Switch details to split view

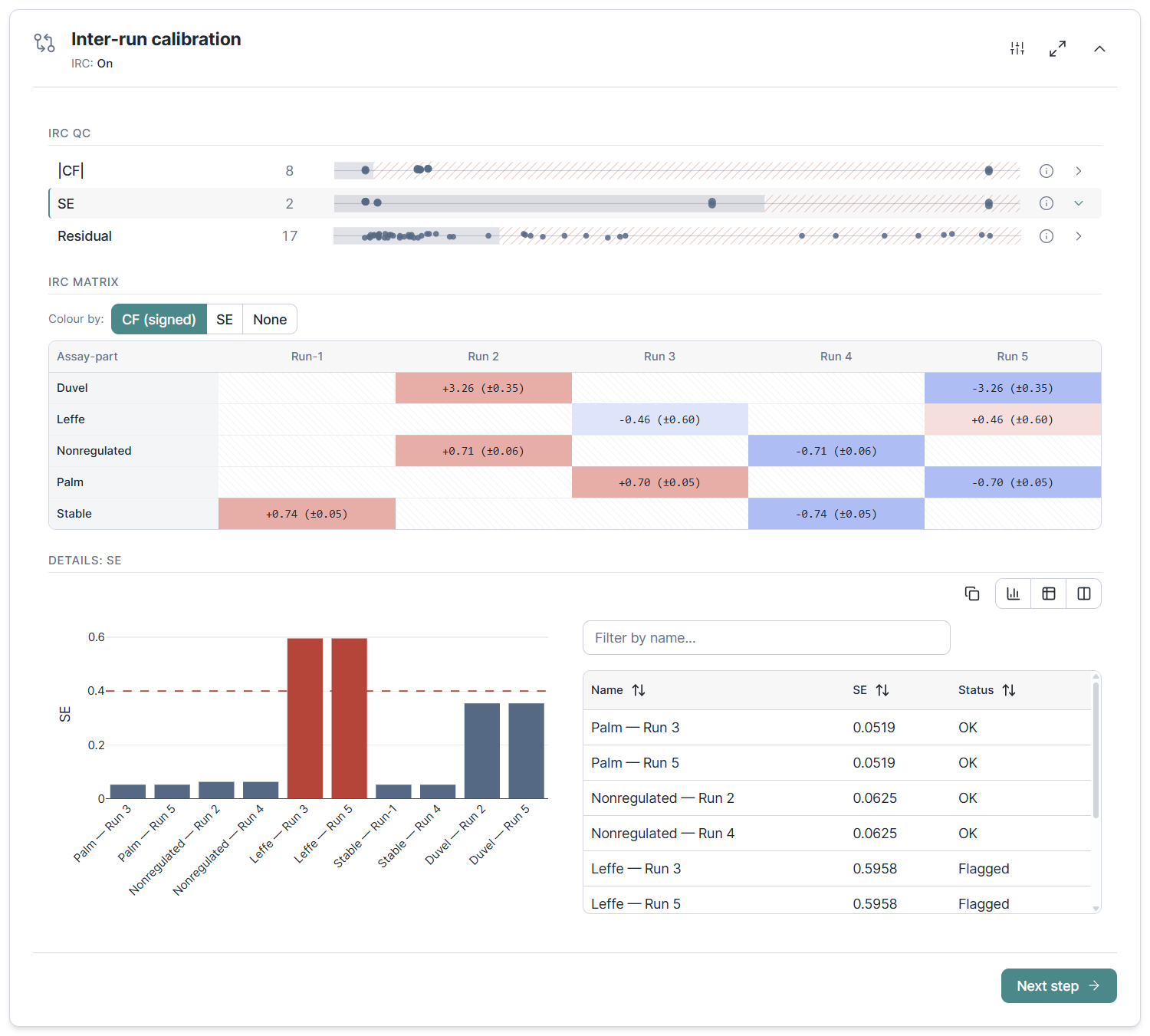1084,594
